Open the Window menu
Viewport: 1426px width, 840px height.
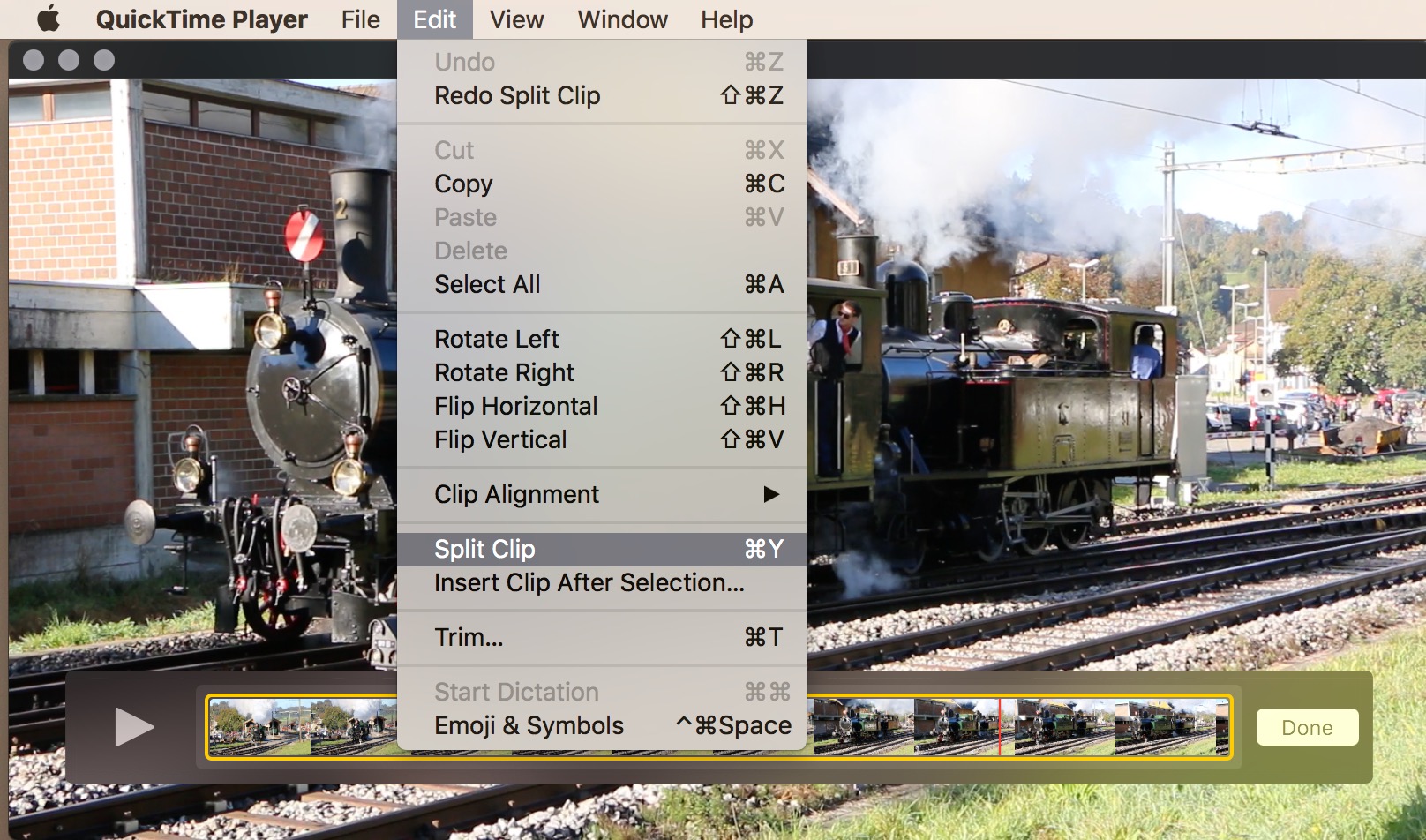coord(622,19)
